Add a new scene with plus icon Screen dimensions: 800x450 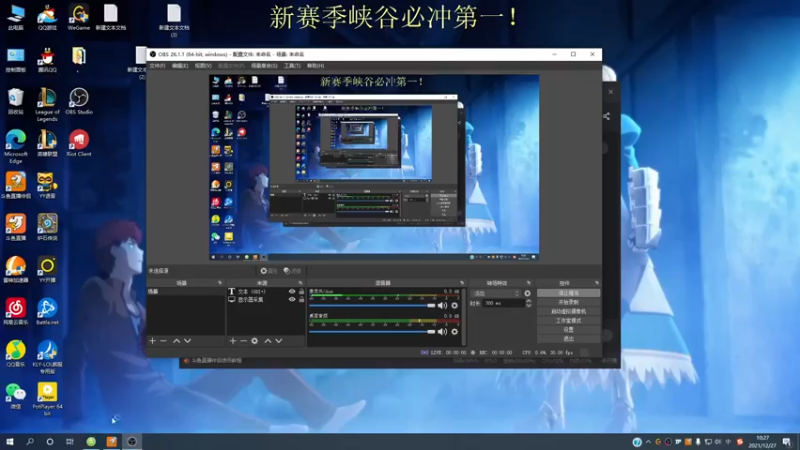tap(152, 341)
